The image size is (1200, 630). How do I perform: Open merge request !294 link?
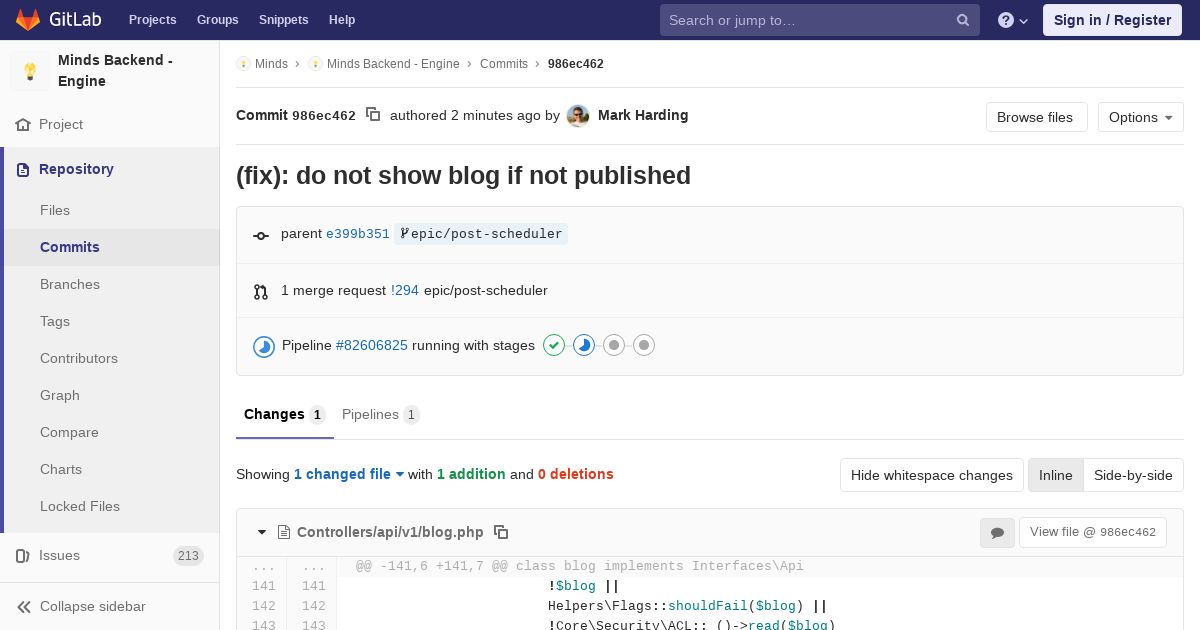(x=405, y=290)
